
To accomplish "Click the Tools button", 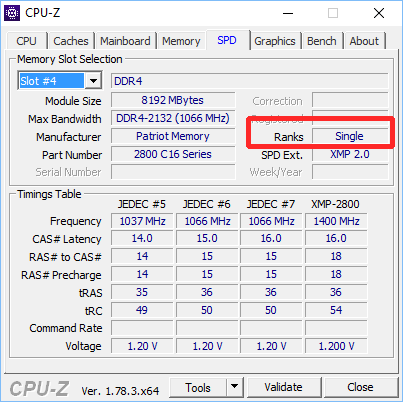I will 198,387.
